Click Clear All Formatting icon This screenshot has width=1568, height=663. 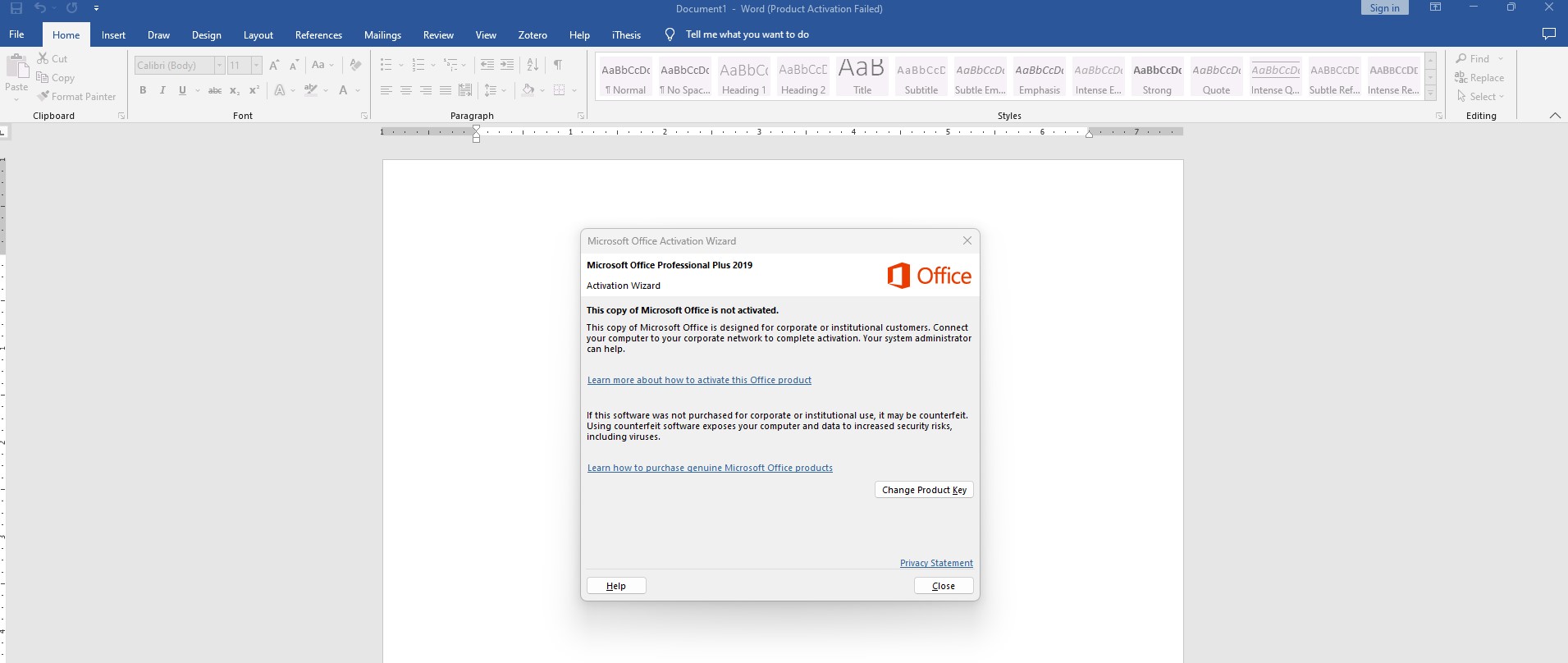pos(355,65)
